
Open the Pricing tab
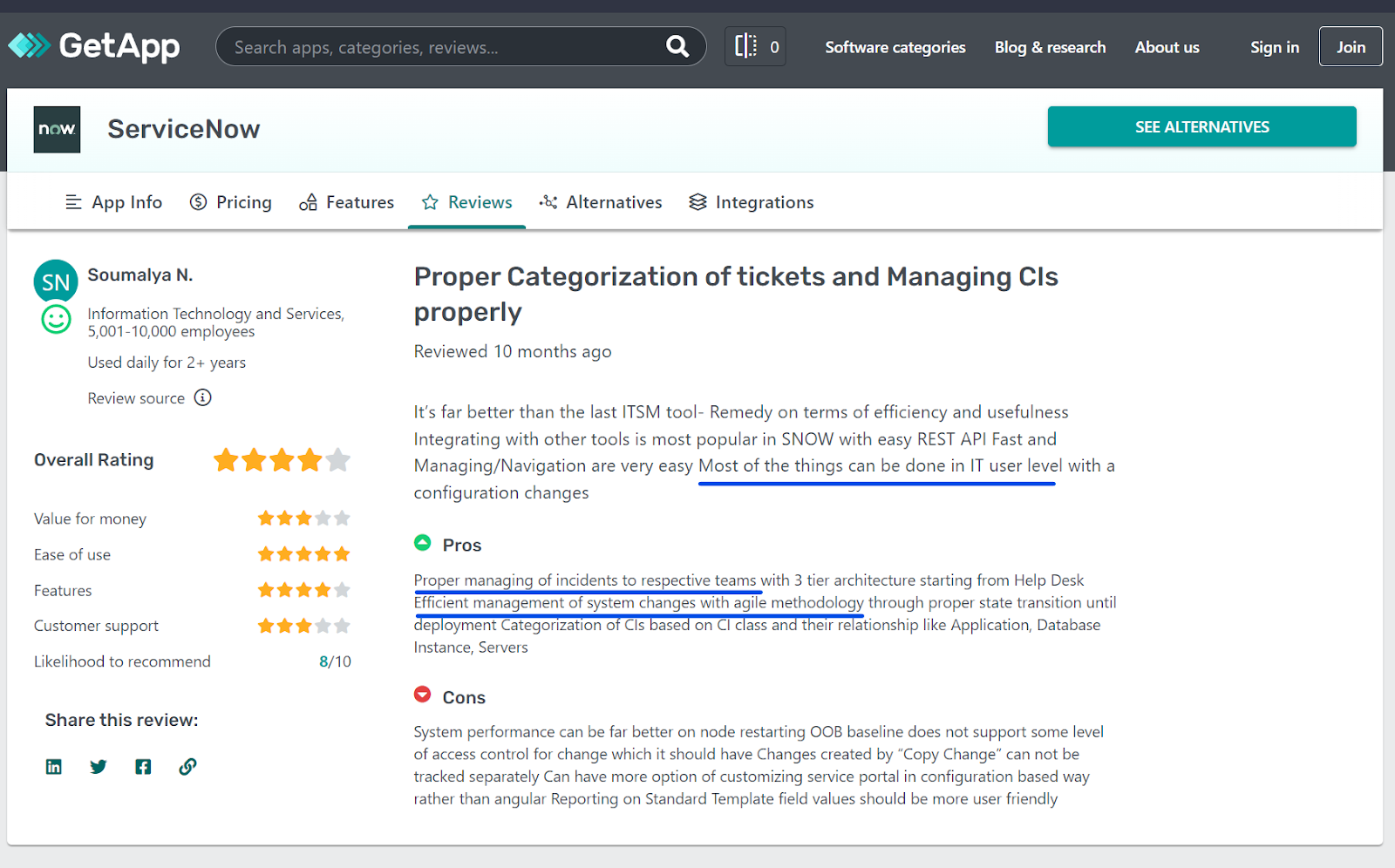pos(231,202)
